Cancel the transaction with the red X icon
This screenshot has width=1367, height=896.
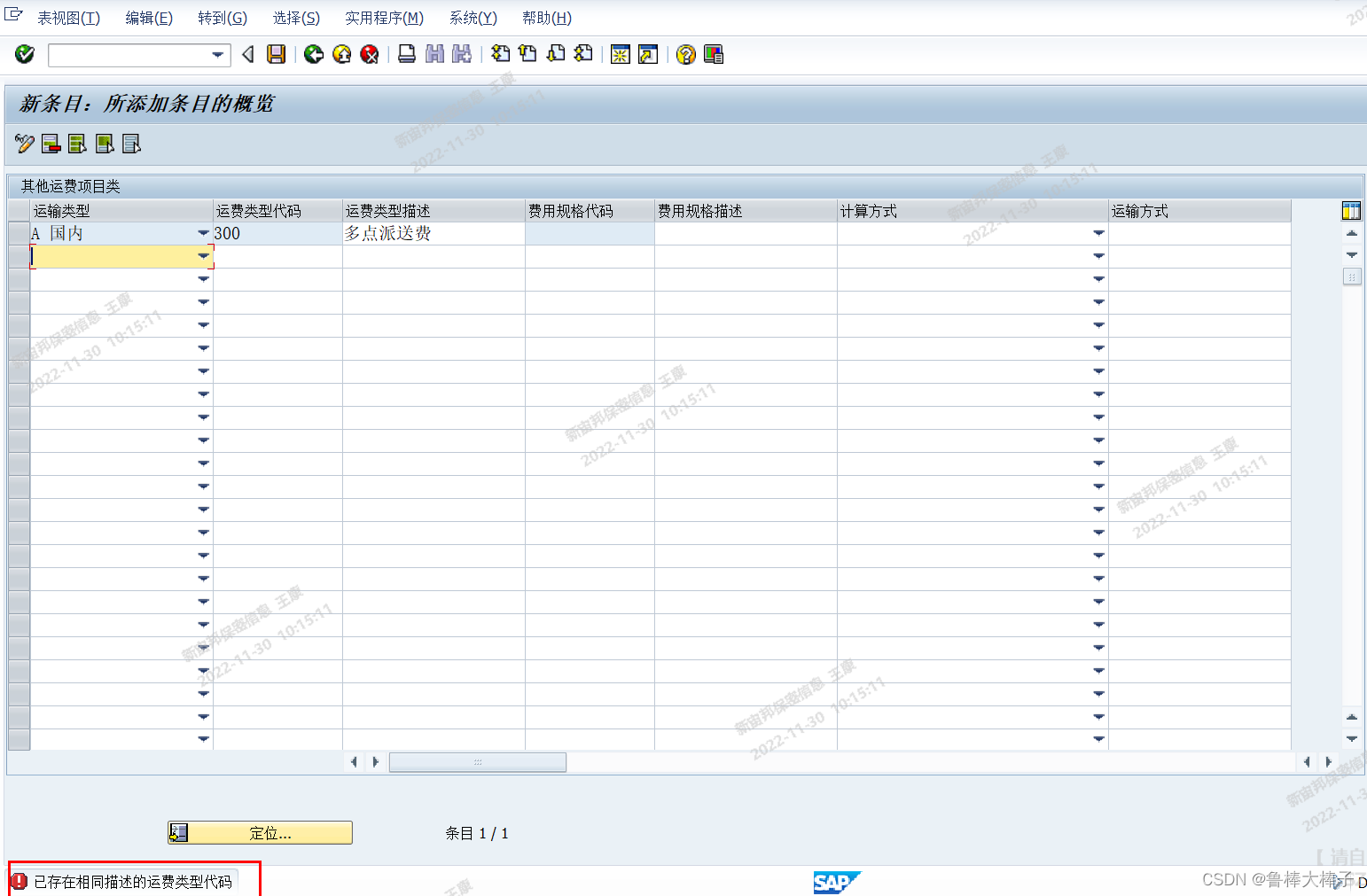370,54
